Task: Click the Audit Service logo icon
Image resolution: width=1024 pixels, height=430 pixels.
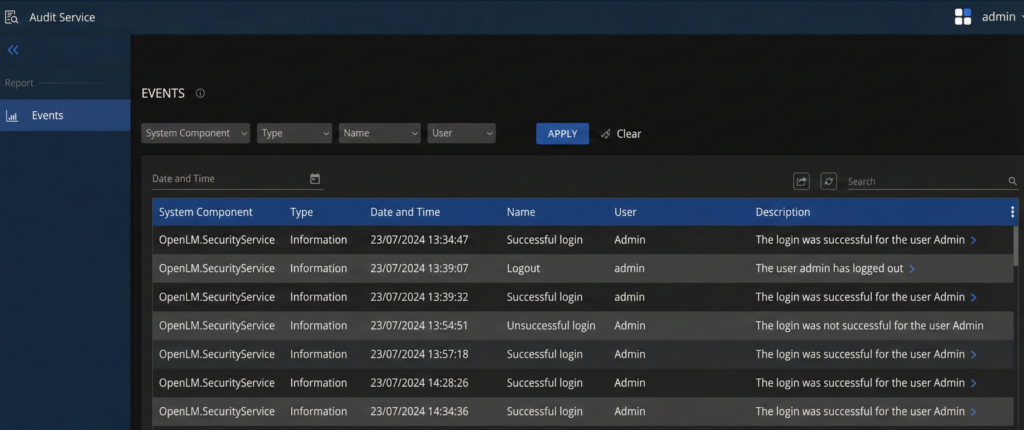Action: tap(13, 17)
